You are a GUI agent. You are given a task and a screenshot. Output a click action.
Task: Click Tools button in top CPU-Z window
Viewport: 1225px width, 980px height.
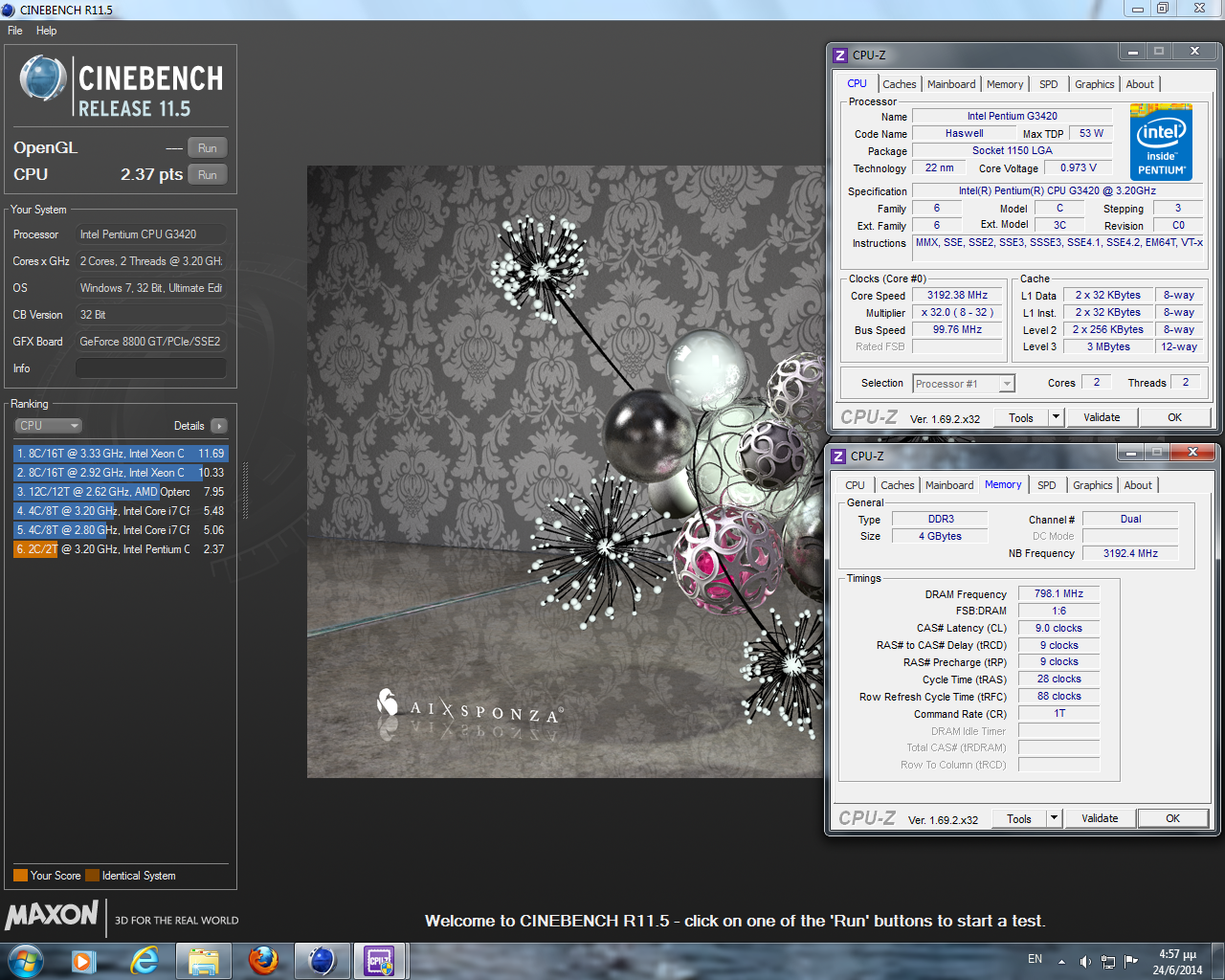1021,417
